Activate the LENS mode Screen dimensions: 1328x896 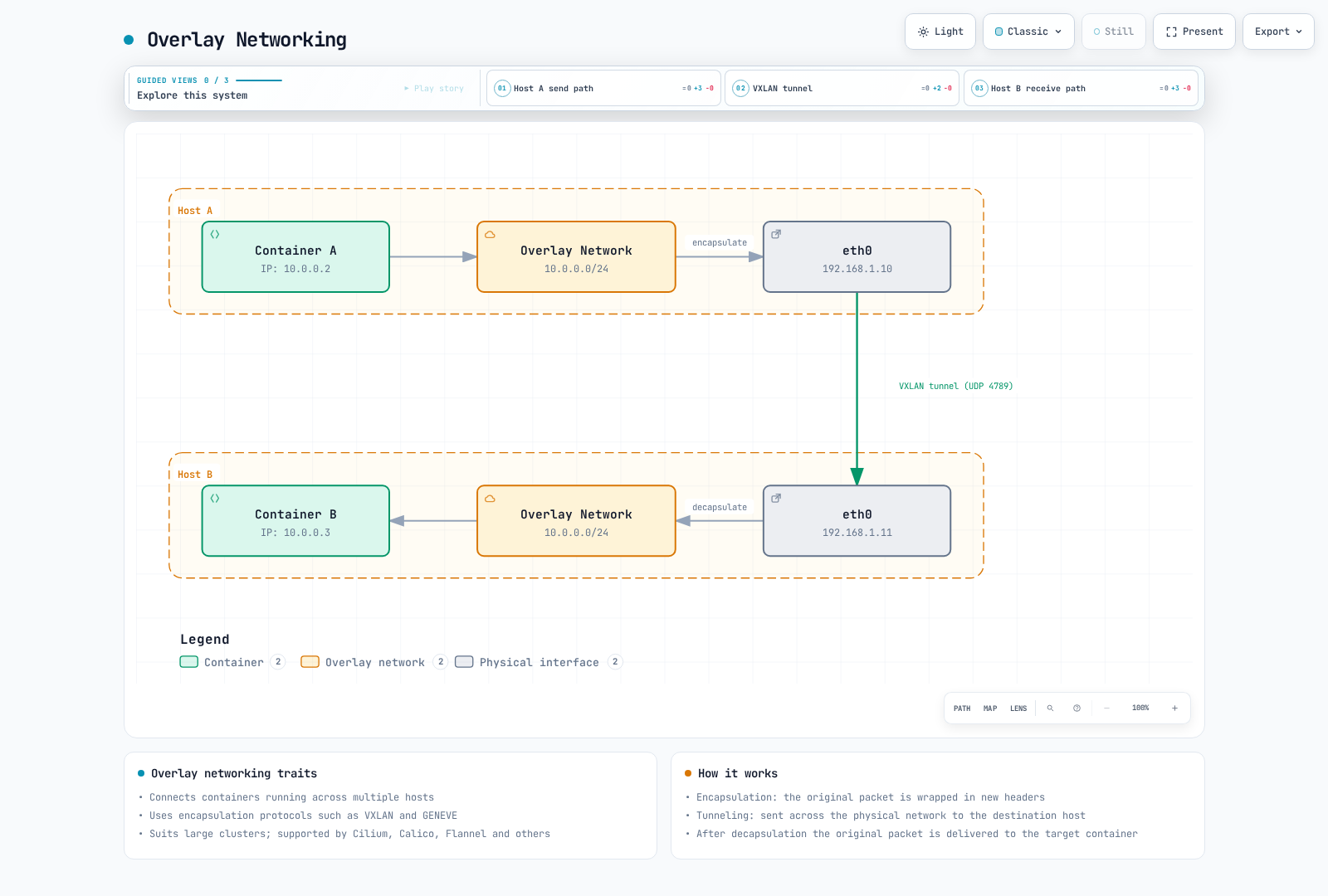(x=1018, y=709)
